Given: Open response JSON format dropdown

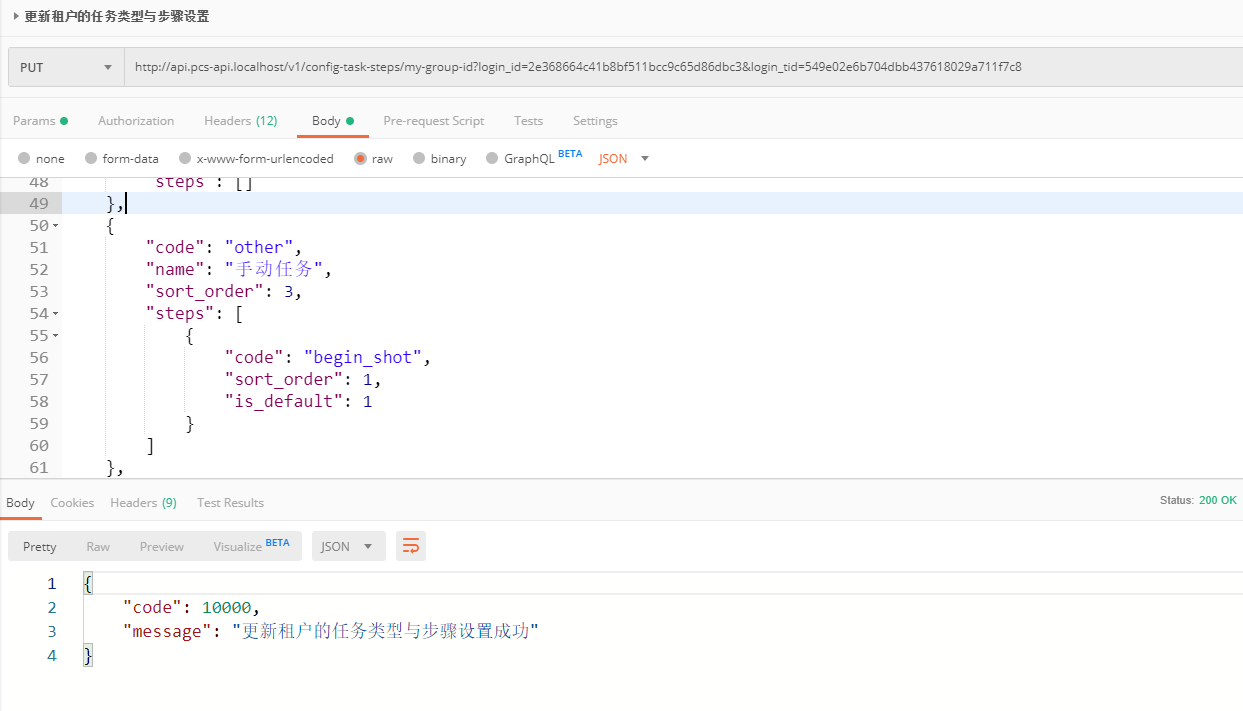Looking at the screenshot, I should 348,546.
